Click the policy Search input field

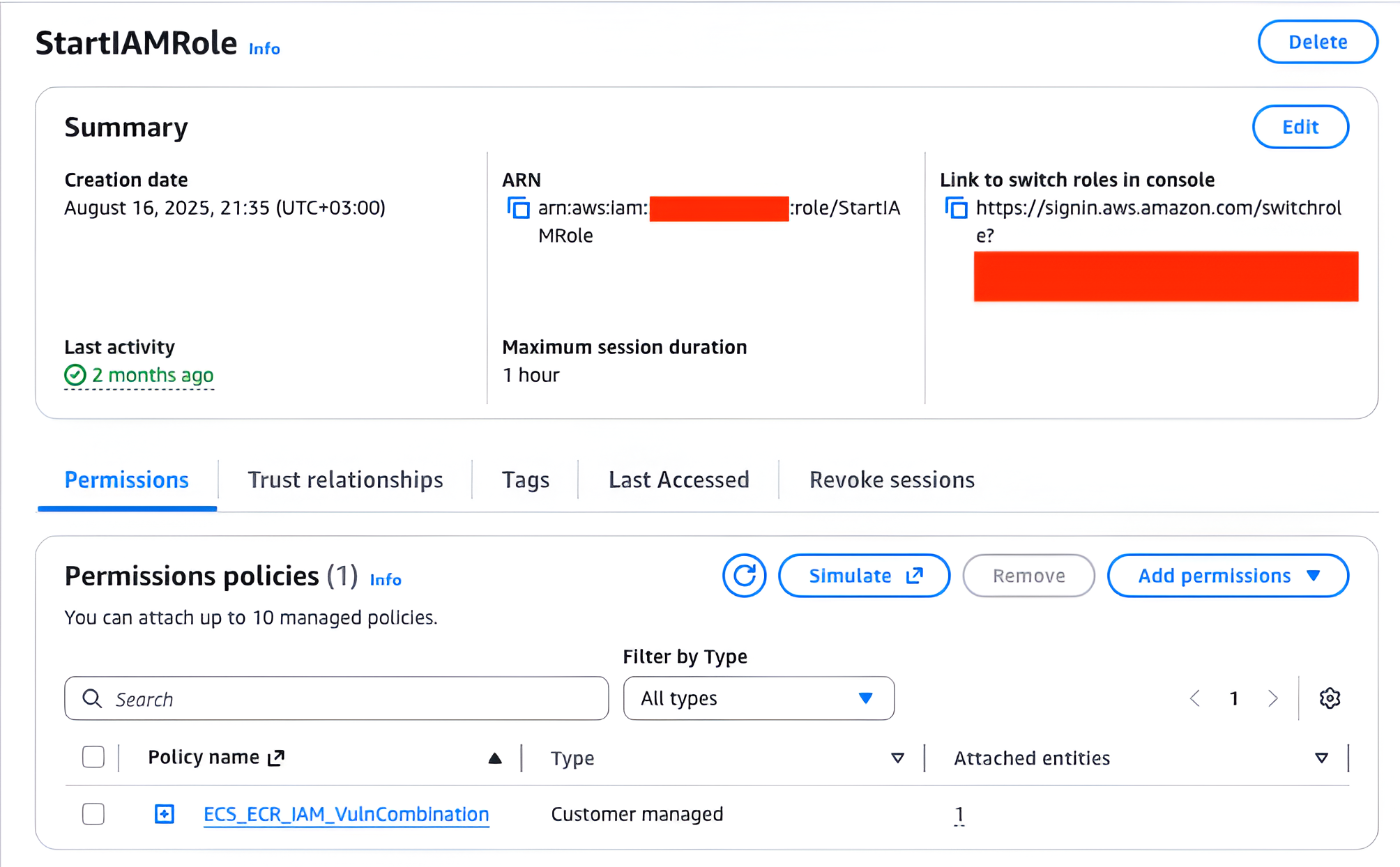(335, 698)
